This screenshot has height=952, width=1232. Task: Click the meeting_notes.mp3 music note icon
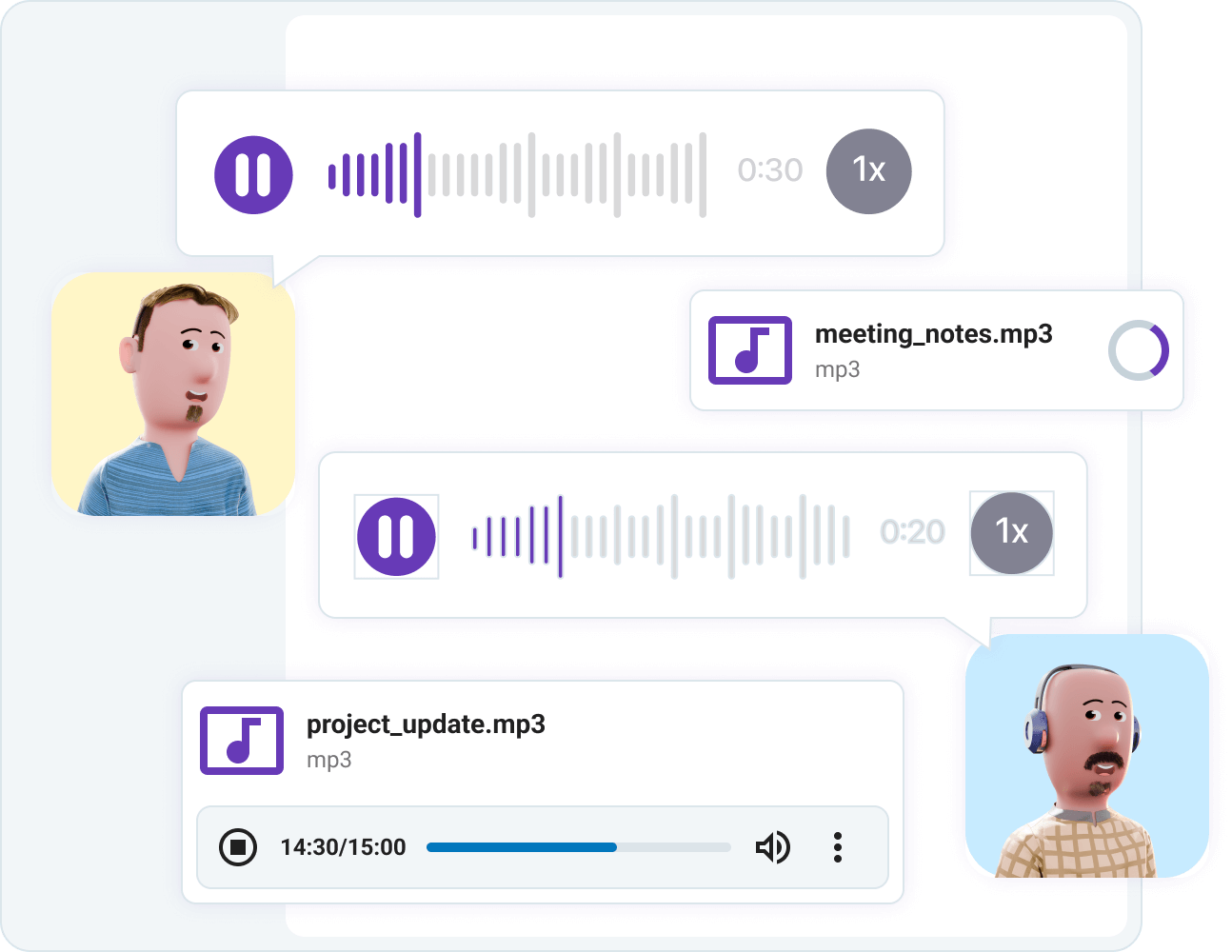click(750, 350)
